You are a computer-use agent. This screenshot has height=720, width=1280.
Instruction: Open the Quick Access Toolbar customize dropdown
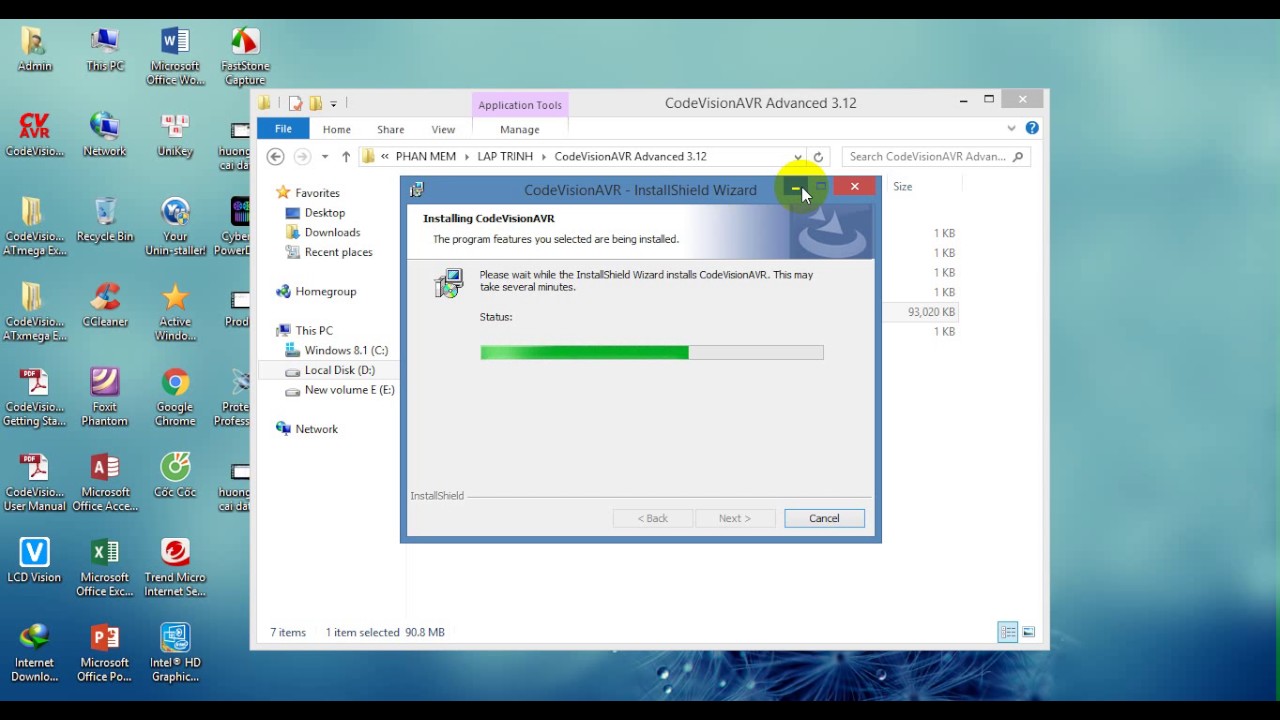(x=334, y=103)
